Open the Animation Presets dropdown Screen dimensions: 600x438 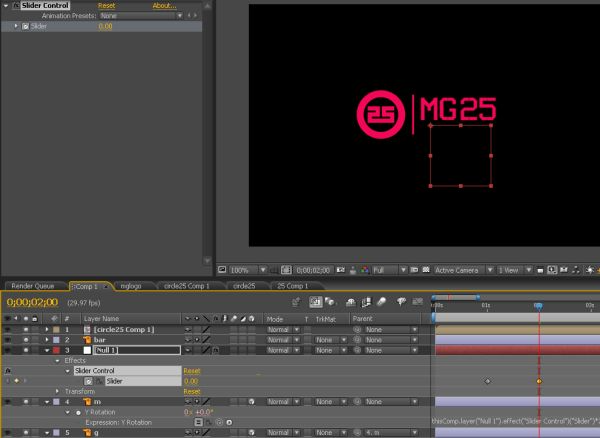tap(141, 16)
